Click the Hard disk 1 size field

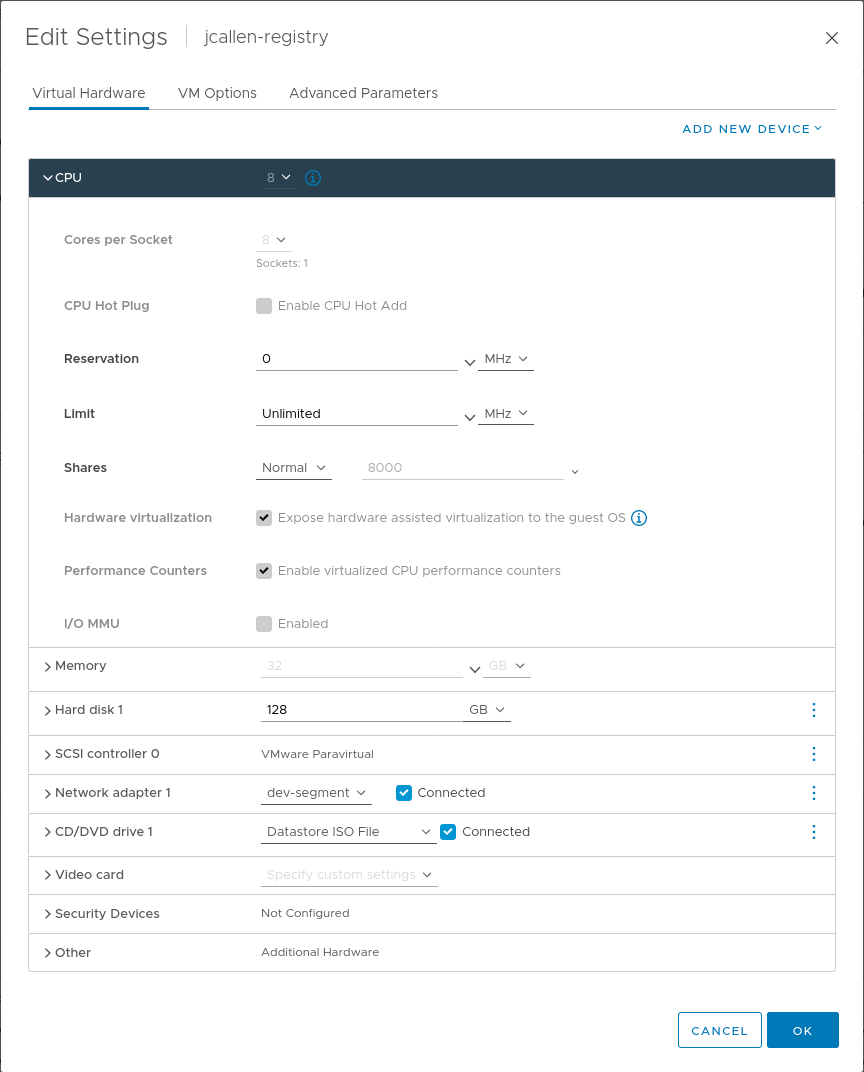[360, 710]
